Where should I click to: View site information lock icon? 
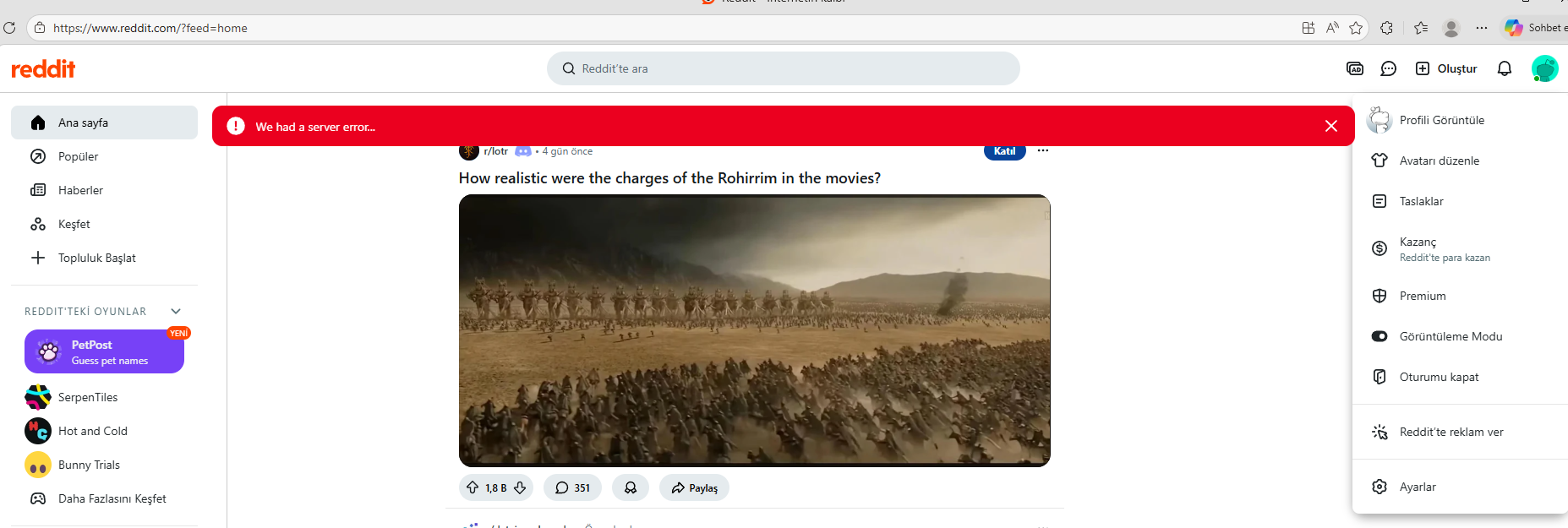click(x=40, y=28)
